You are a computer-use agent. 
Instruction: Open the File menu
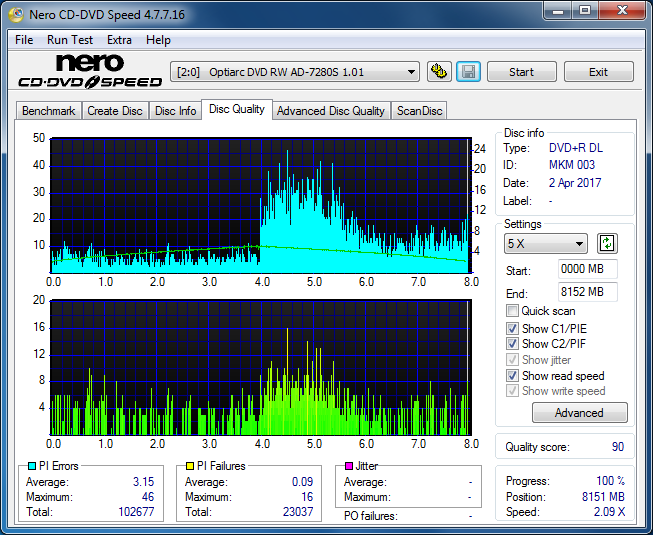(24, 40)
